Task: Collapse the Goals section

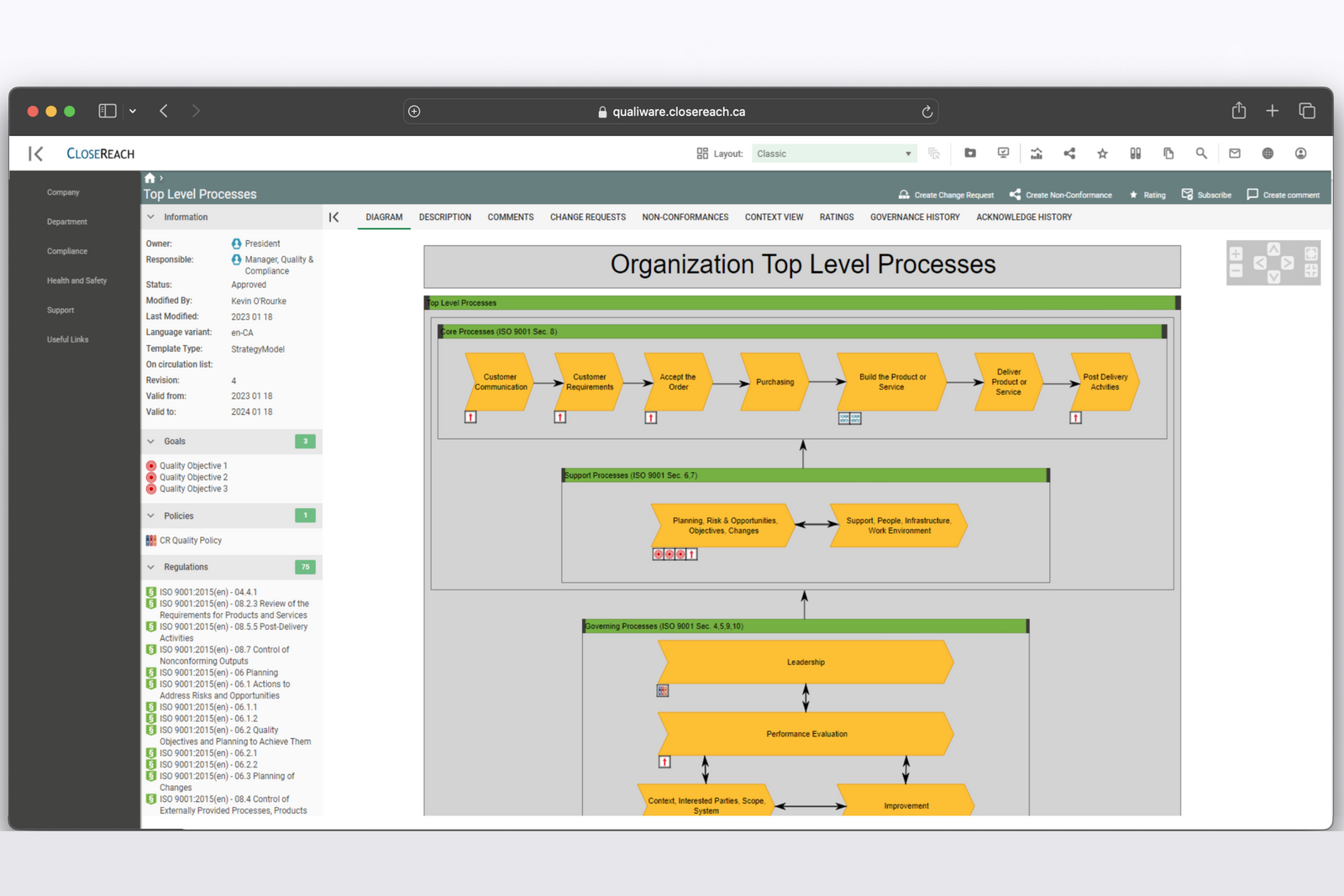Action: tap(150, 441)
